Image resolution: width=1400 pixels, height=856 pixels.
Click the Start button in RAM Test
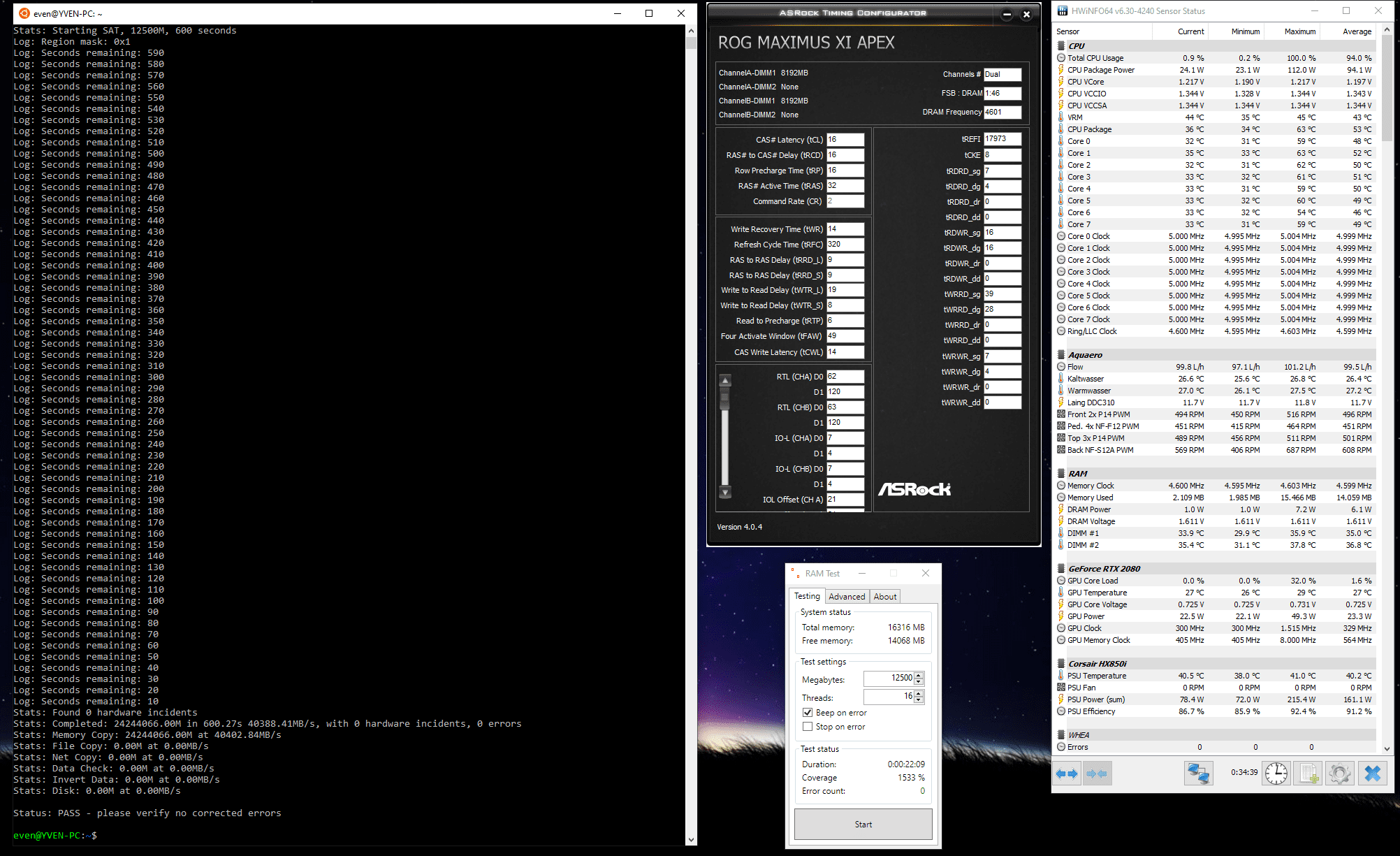point(863,825)
